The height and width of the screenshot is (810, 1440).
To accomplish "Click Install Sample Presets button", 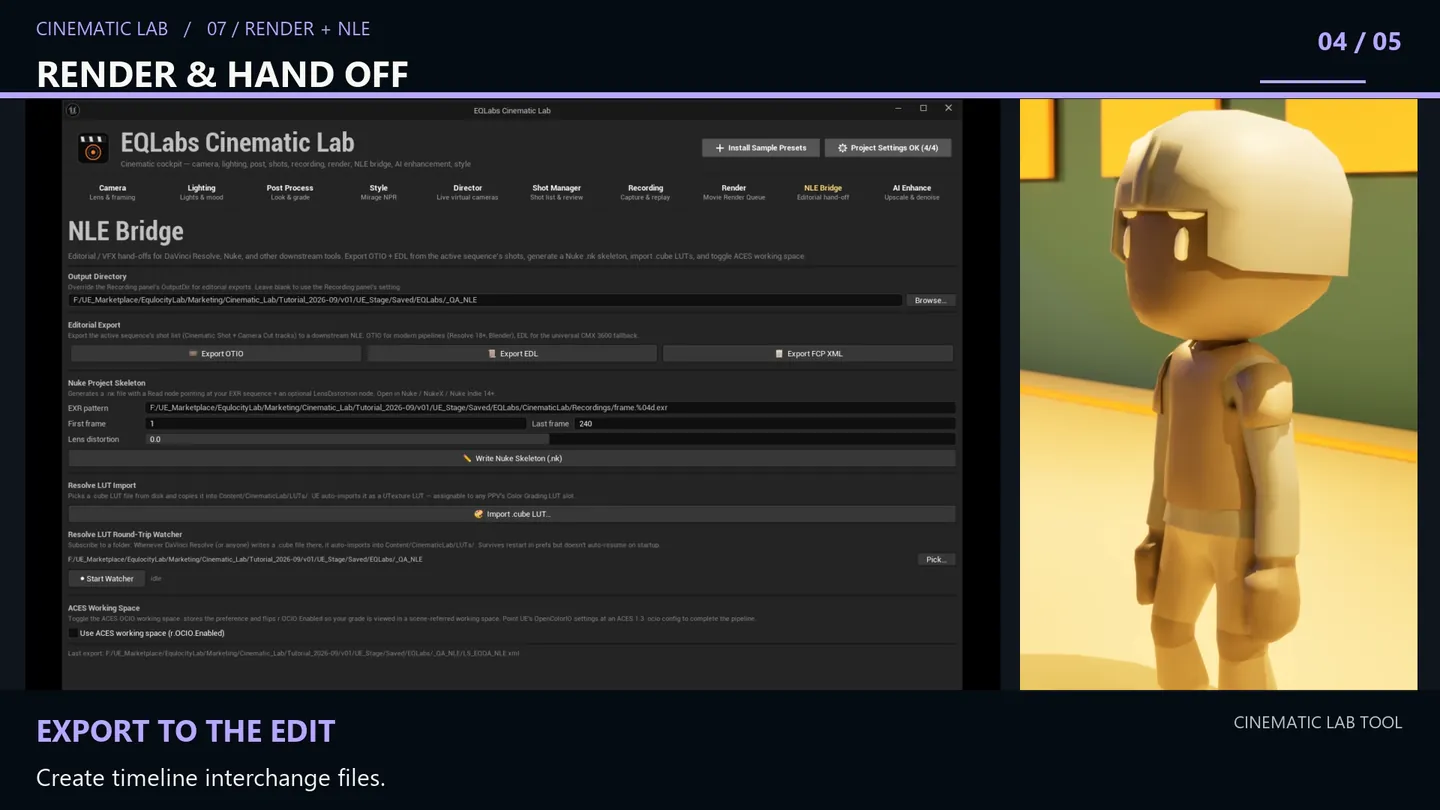I will 761,148.
